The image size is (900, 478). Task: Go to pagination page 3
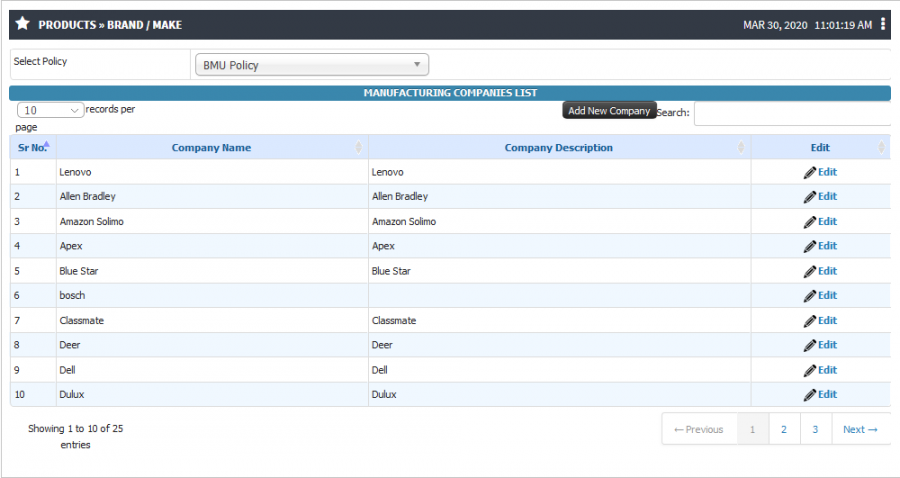point(816,429)
